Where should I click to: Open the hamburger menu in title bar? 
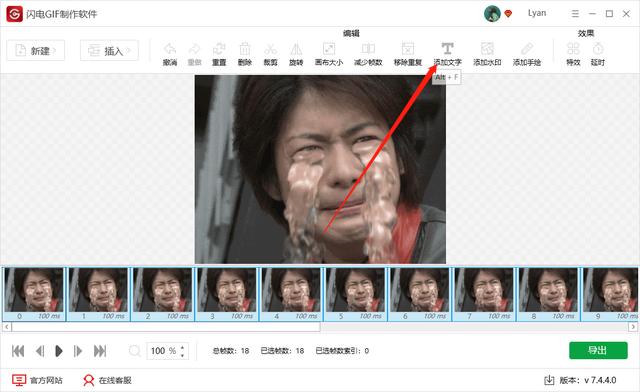pyautogui.click(x=575, y=14)
